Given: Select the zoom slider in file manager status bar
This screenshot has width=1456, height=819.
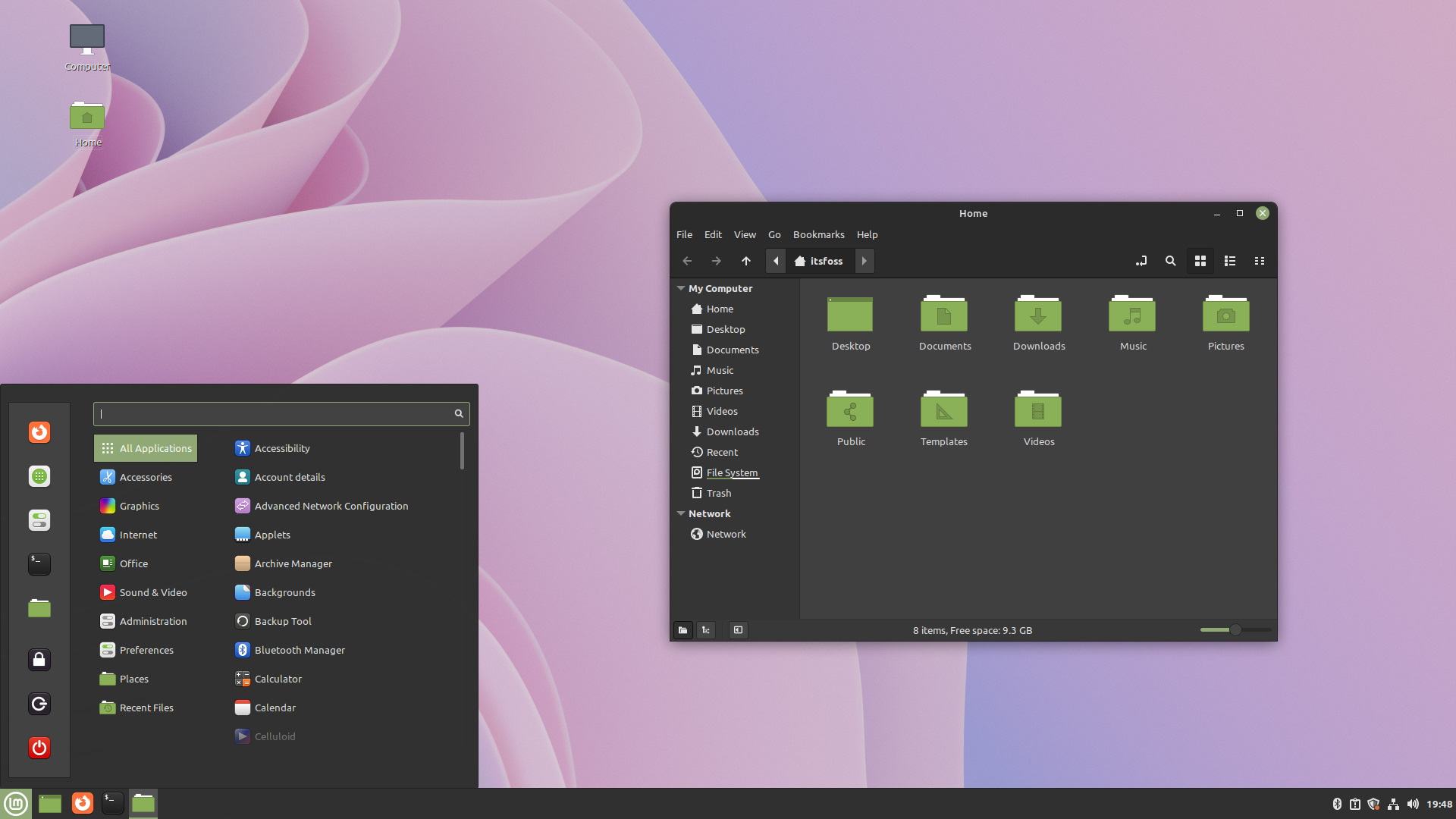Looking at the screenshot, I should pyautogui.click(x=1232, y=630).
